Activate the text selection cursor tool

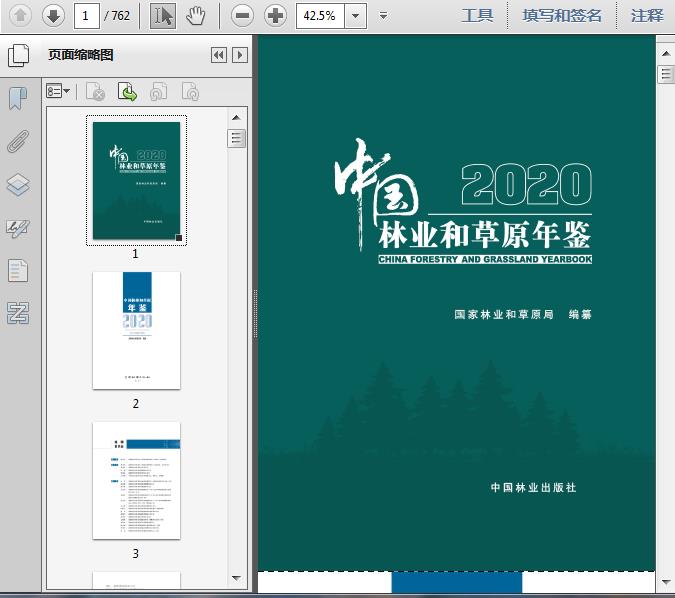163,16
